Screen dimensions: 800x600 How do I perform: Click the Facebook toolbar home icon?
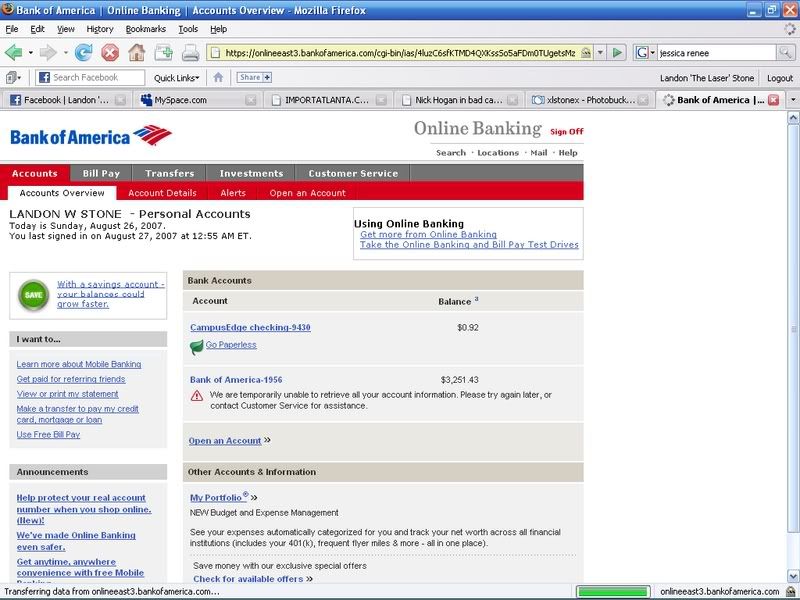click(x=218, y=77)
